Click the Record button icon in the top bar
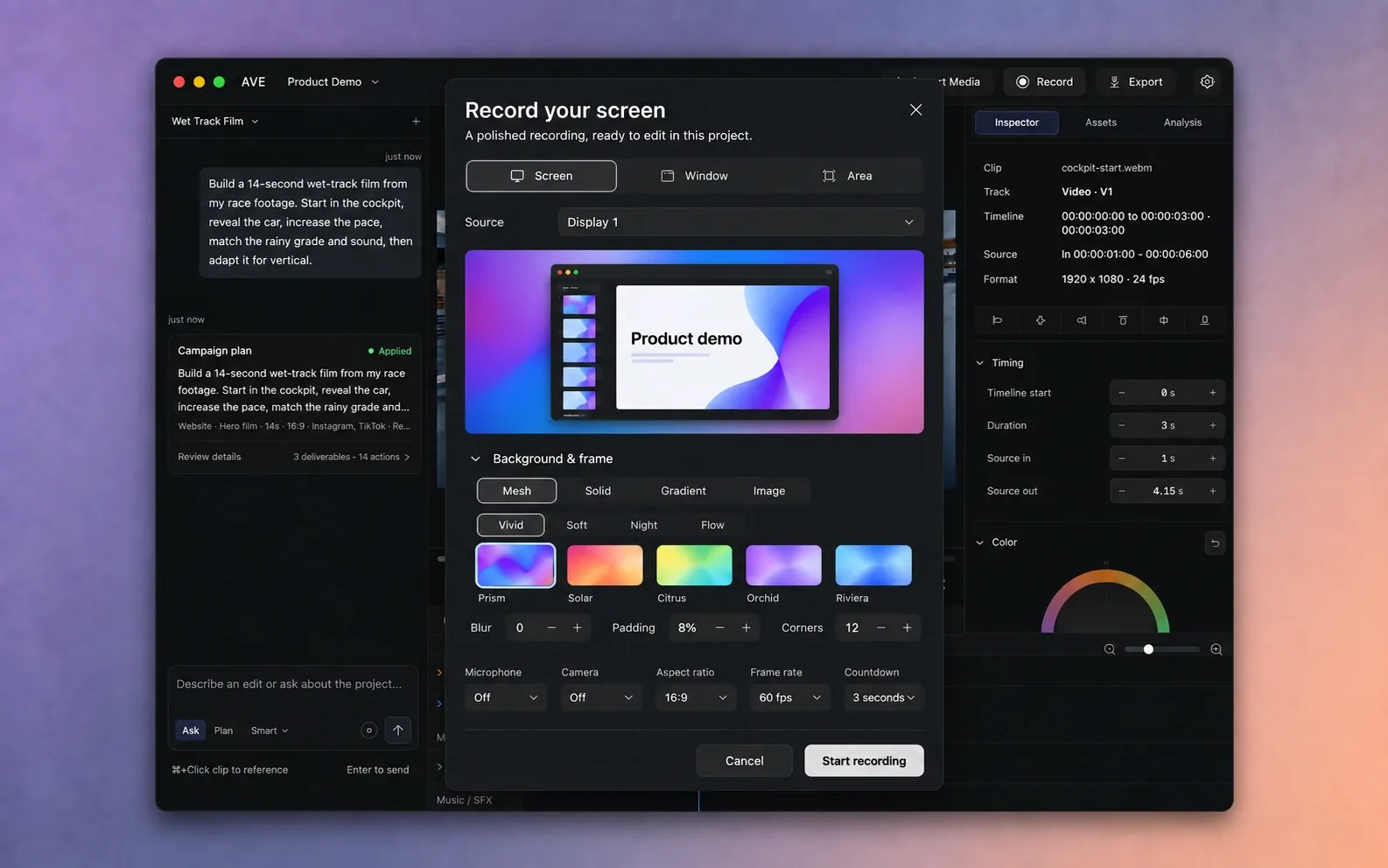The width and height of the screenshot is (1388, 868). tap(1022, 81)
